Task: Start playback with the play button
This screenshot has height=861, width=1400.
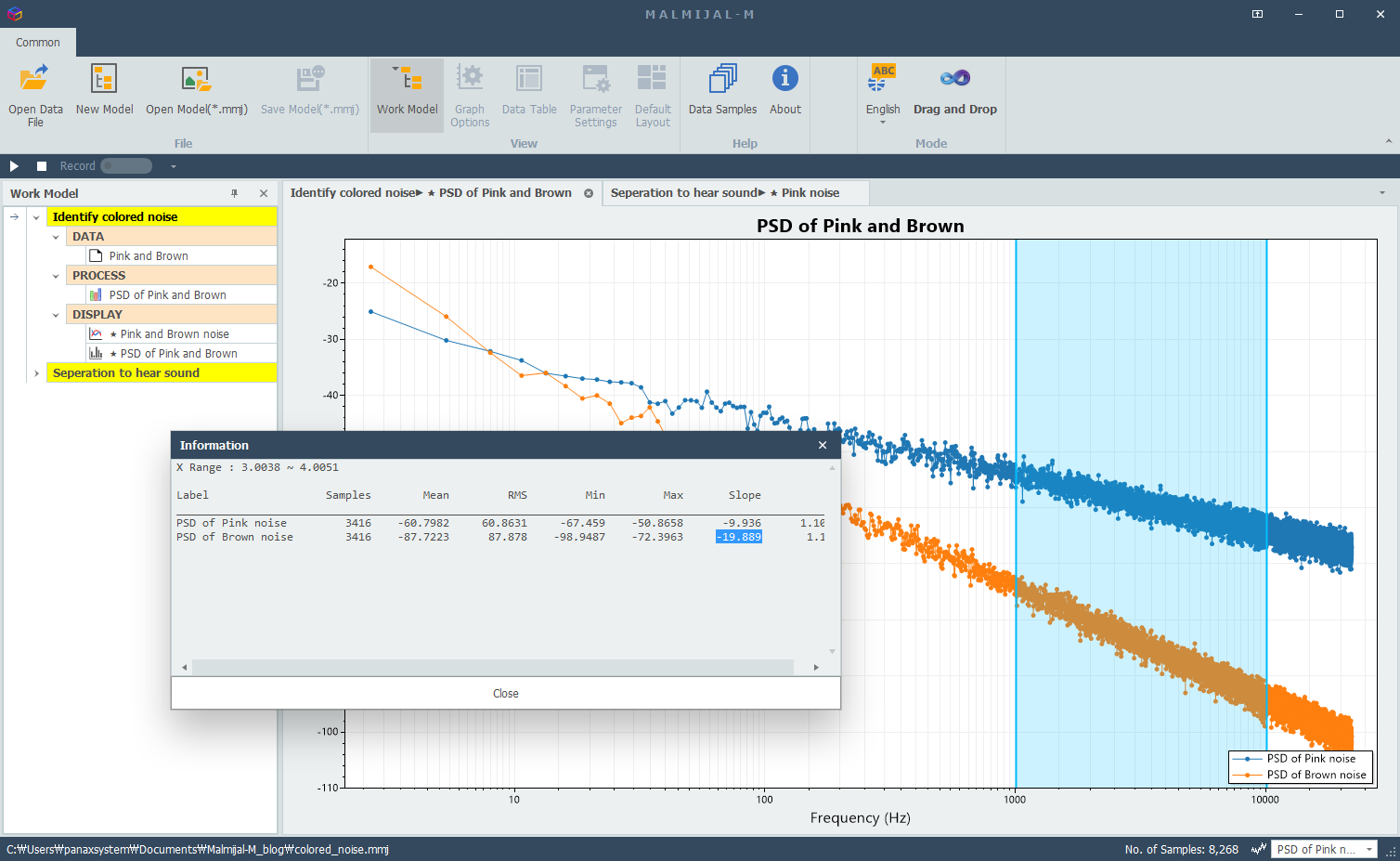Action: point(14,166)
